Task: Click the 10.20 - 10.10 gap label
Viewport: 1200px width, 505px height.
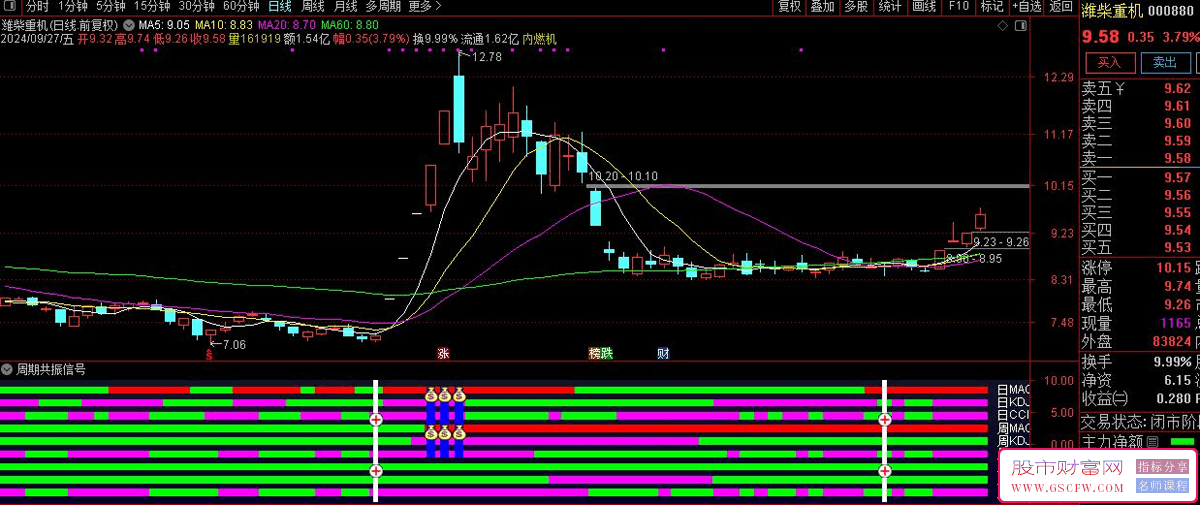Action: [624, 176]
